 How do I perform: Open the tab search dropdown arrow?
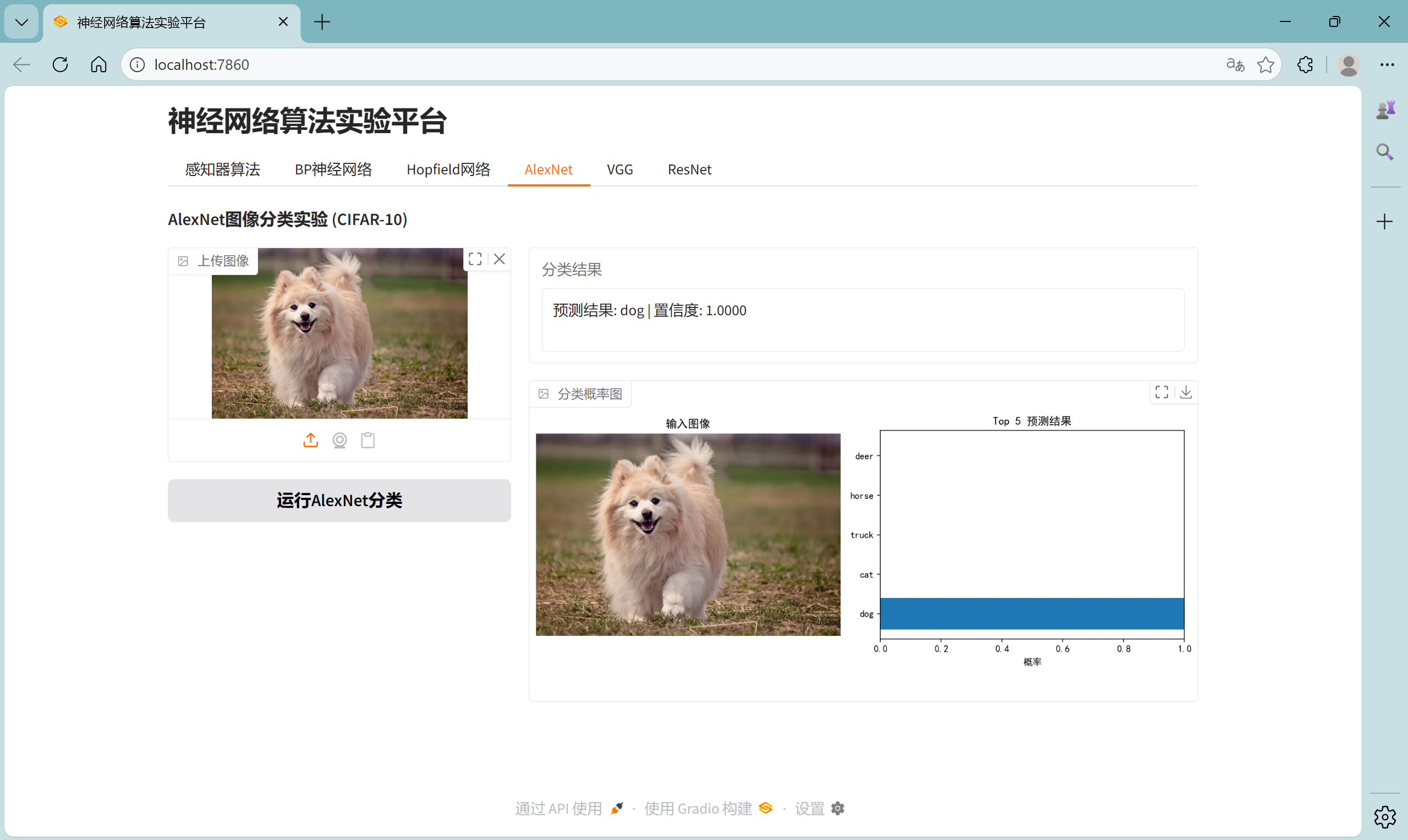click(21, 22)
